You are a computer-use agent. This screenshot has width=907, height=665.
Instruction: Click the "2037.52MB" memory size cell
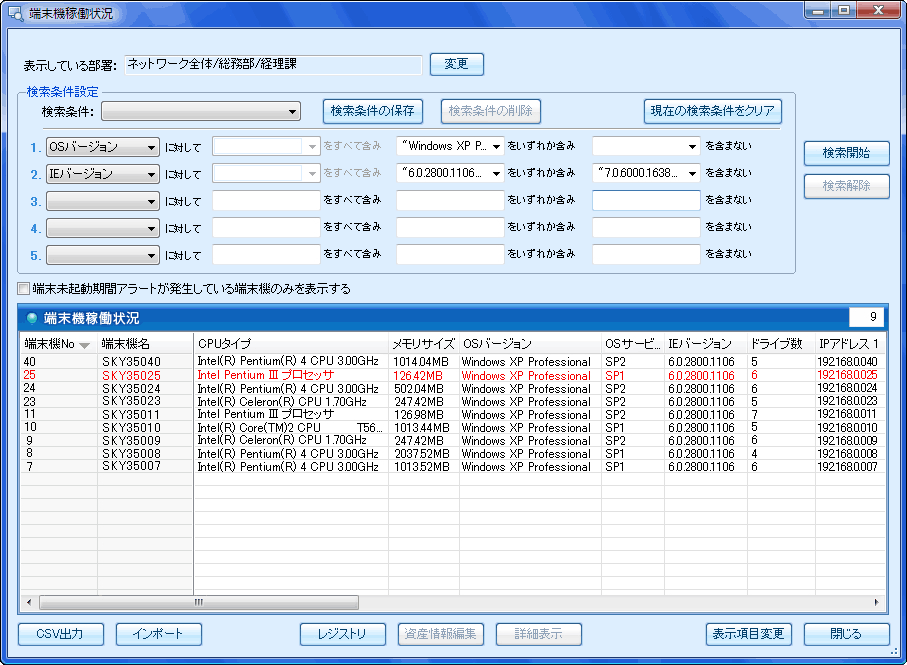(422, 454)
